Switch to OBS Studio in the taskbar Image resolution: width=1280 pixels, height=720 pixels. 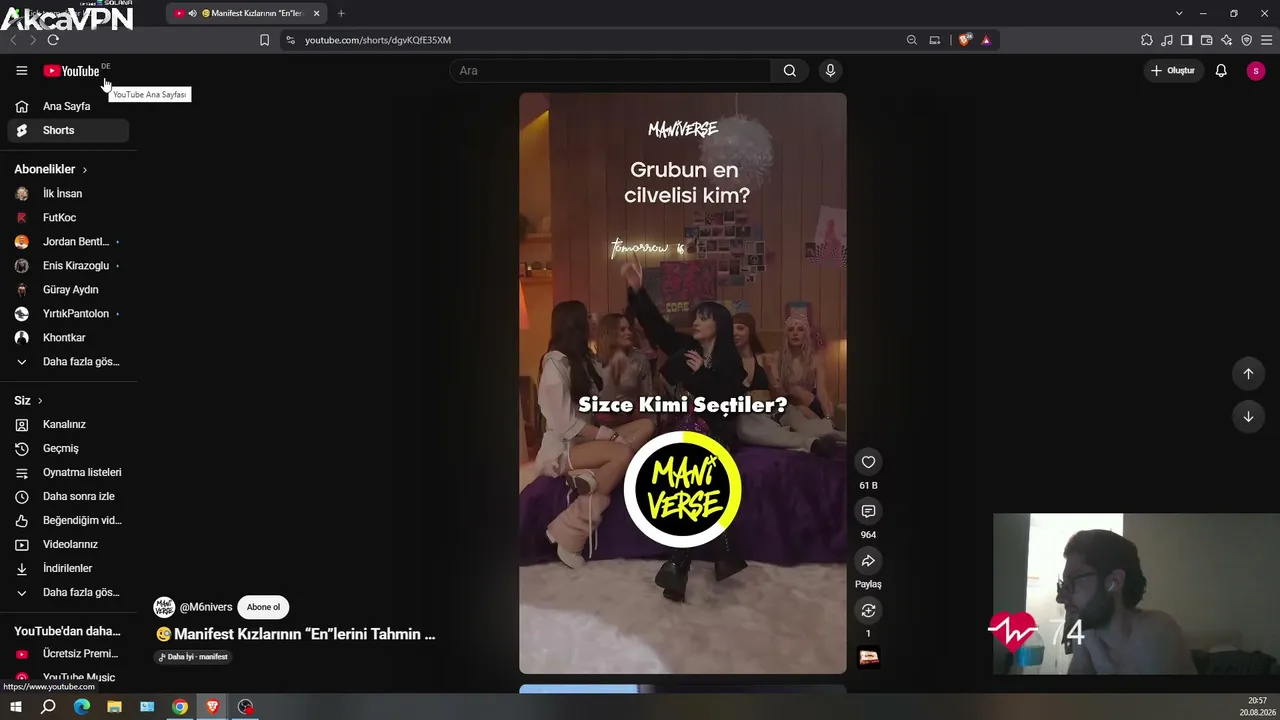(245, 707)
